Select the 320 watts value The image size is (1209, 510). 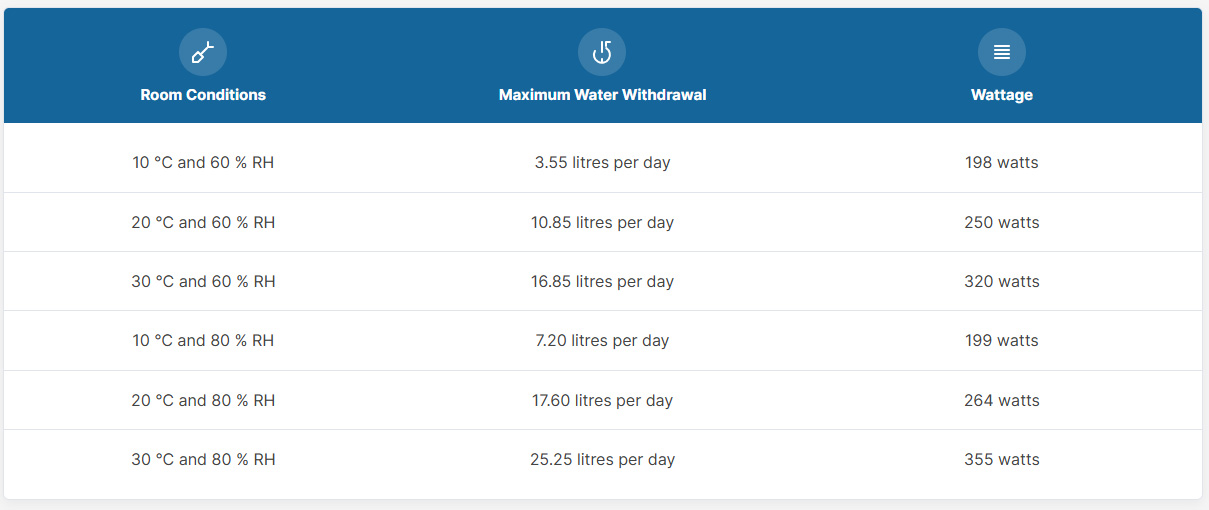coord(1002,281)
